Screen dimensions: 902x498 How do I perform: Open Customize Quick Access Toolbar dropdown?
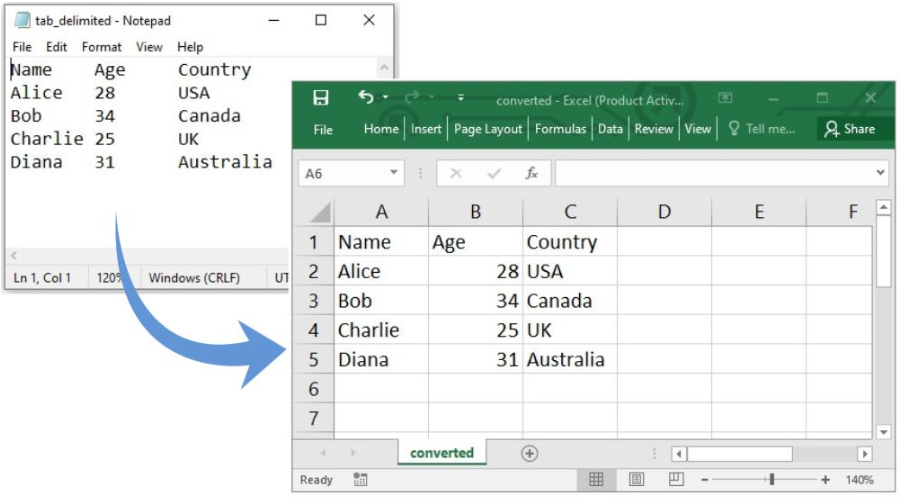461,98
